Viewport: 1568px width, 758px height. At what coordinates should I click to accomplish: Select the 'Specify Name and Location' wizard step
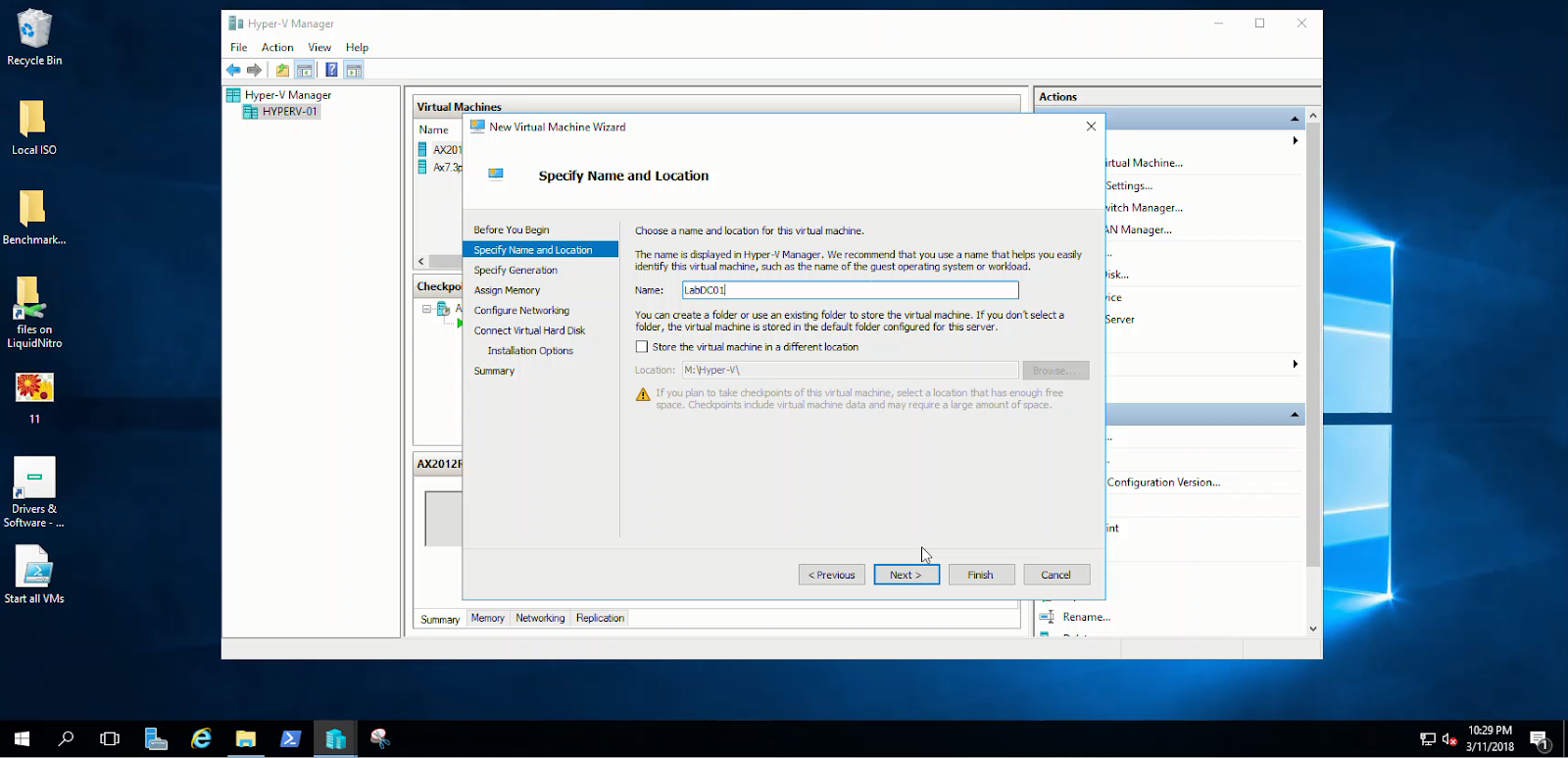[x=541, y=250]
